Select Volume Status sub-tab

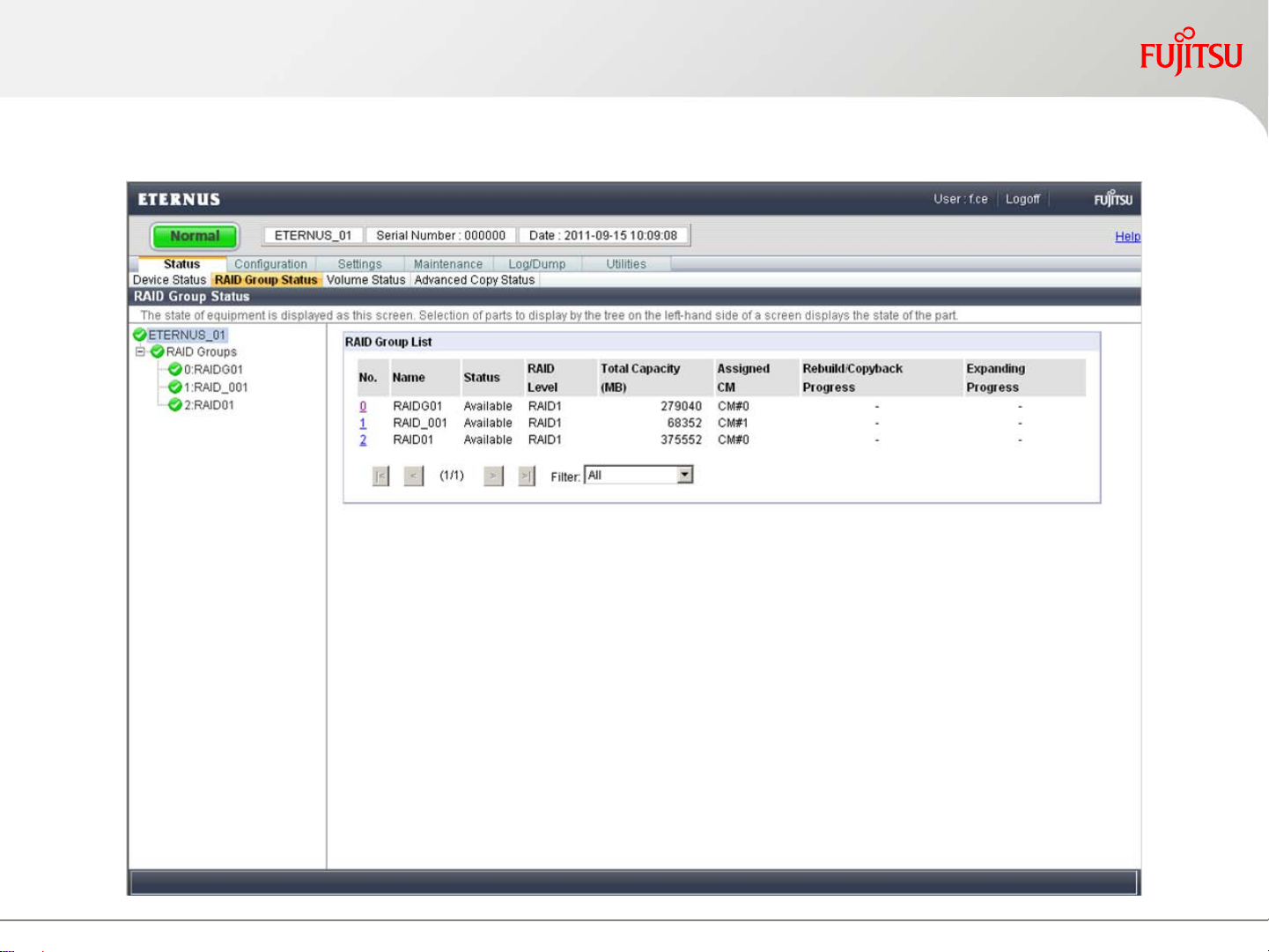click(365, 280)
